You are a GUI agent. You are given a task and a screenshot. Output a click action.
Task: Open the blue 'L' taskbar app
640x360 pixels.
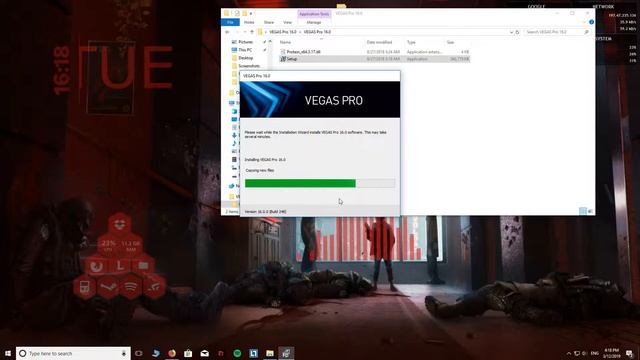[x=253, y=353]
